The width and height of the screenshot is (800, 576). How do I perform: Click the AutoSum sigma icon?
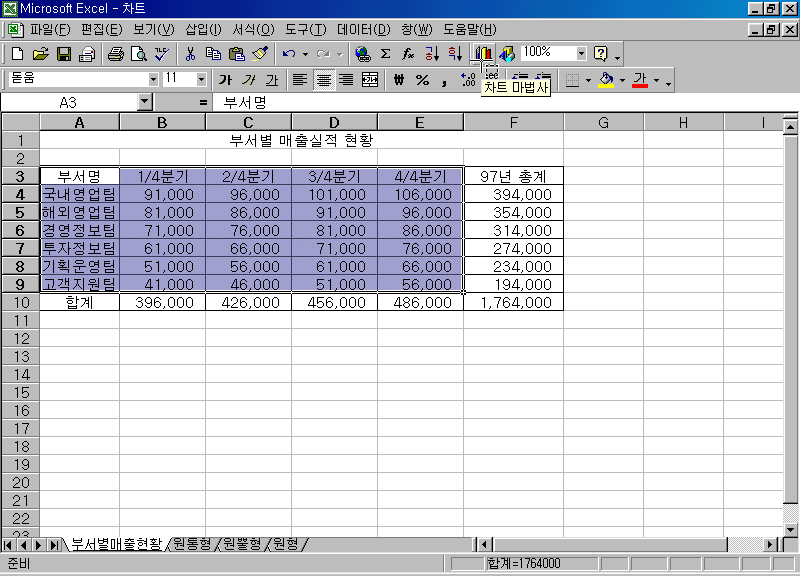coord(386,54)
